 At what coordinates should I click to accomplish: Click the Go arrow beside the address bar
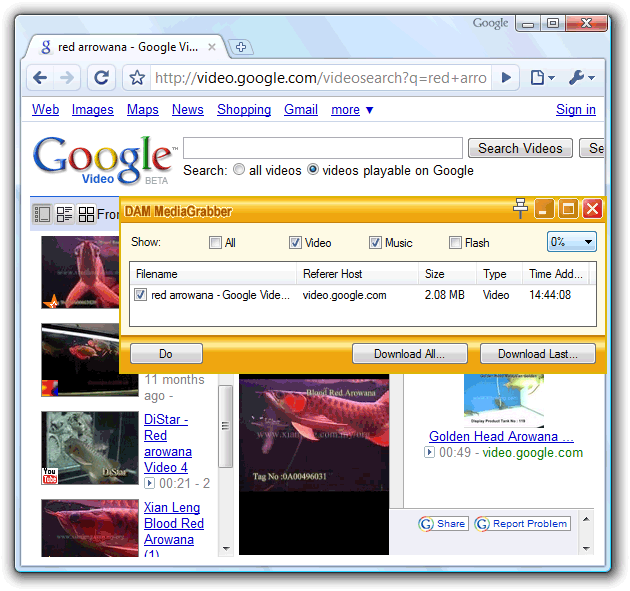click(x=506, y=78)
